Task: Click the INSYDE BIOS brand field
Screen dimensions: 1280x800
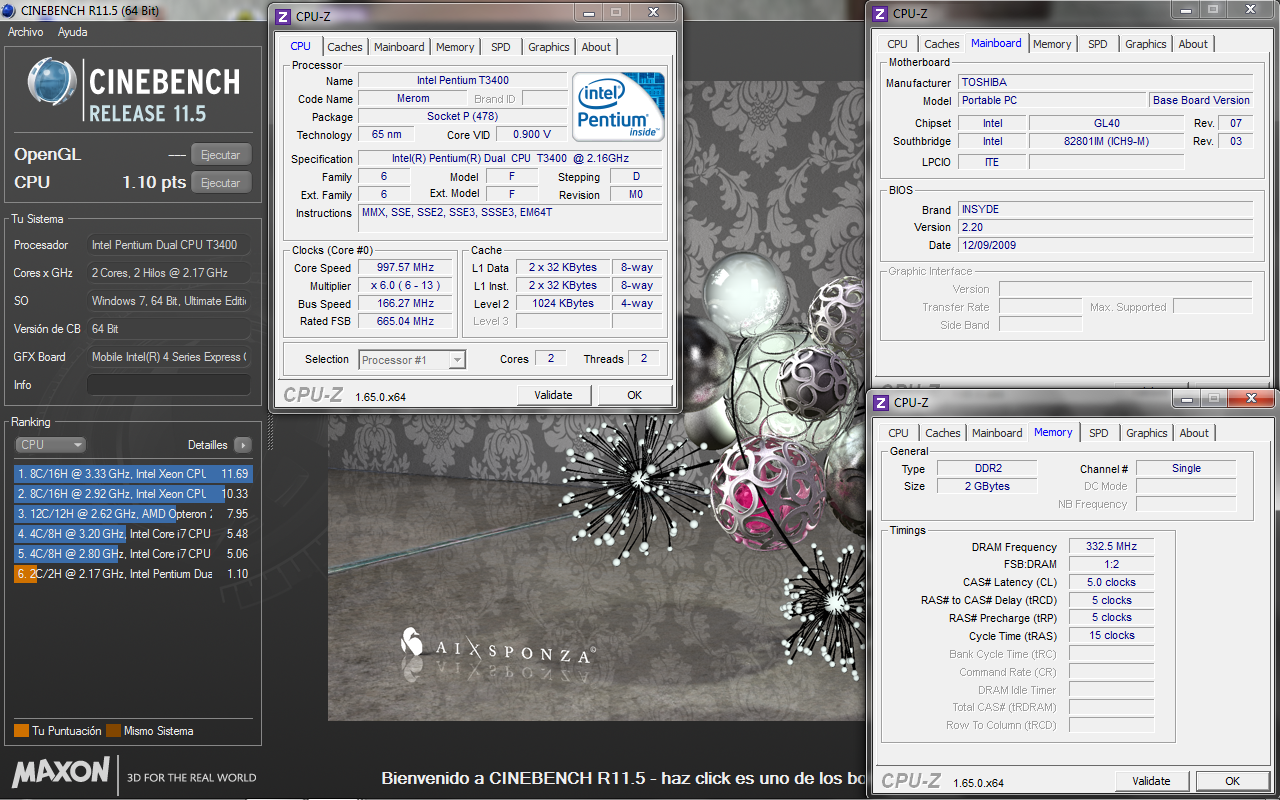Action: click(x=1105, y=210)
